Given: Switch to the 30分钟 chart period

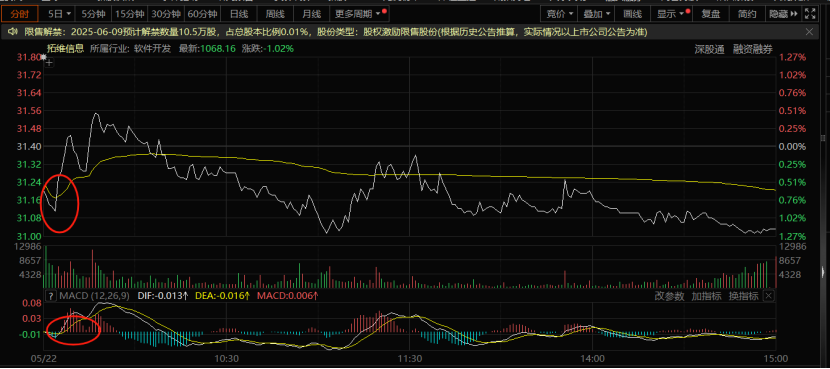Looking at the screenshot, I should coord(166,14).
